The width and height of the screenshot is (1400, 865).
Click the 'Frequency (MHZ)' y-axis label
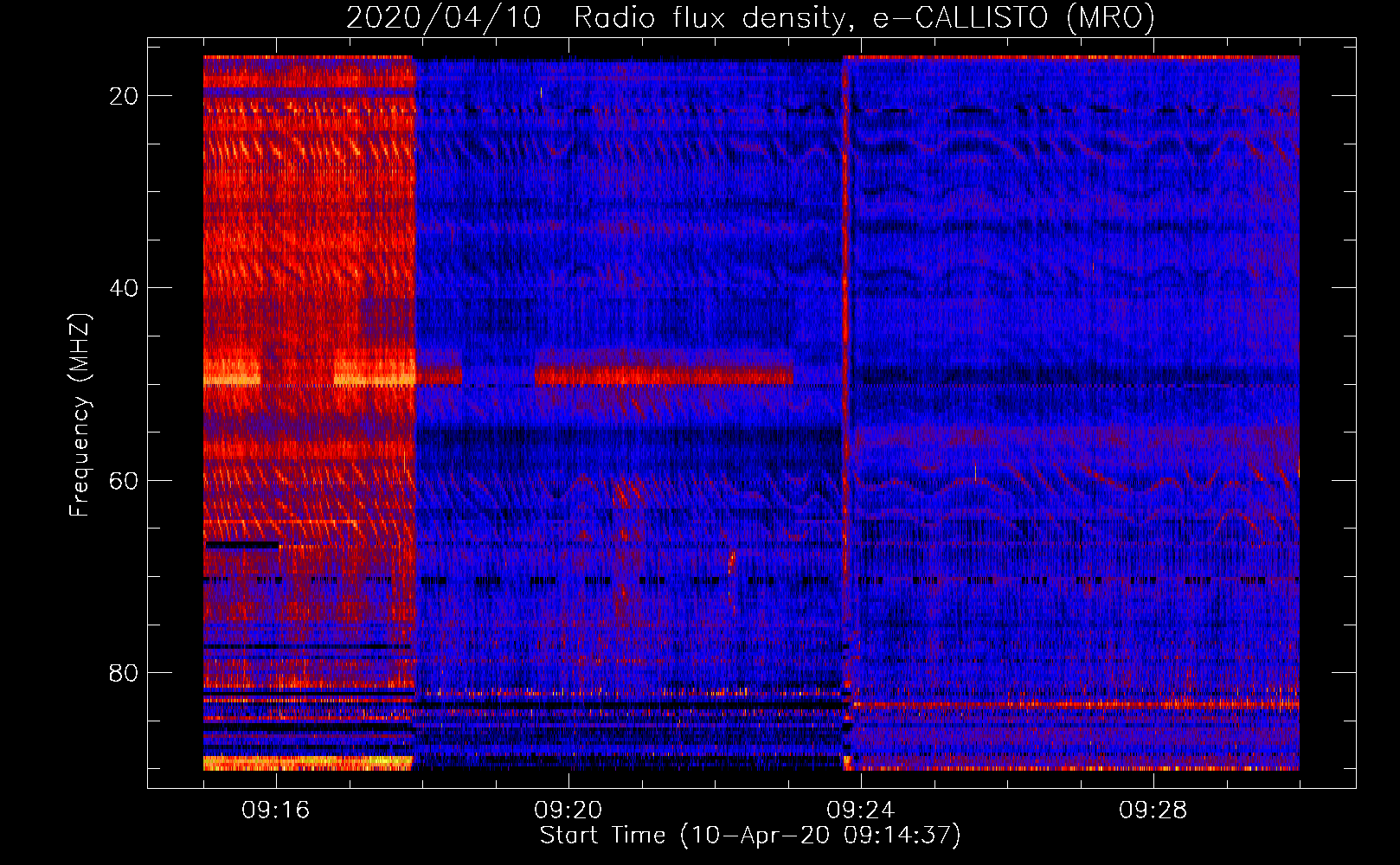point(80,415)
